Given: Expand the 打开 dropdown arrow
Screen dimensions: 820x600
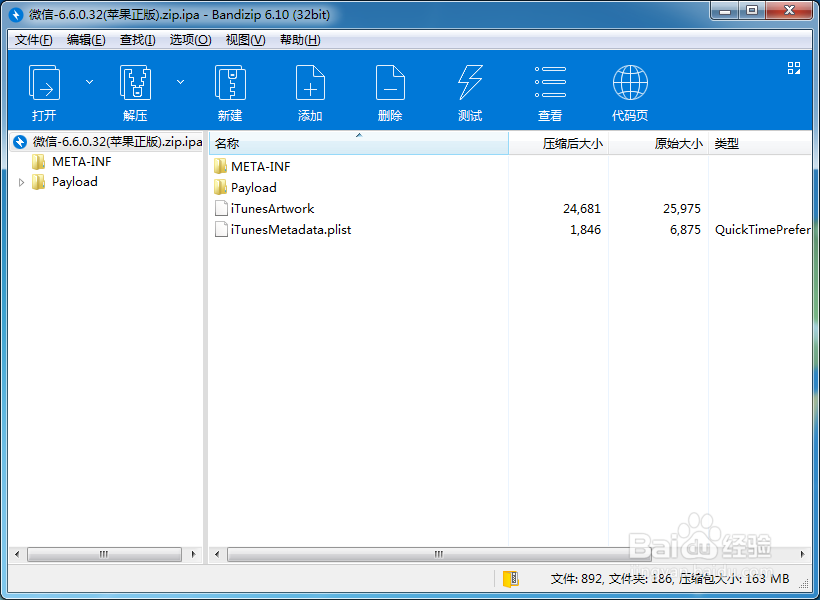Looking at the screenshot, I should point(89,82).
